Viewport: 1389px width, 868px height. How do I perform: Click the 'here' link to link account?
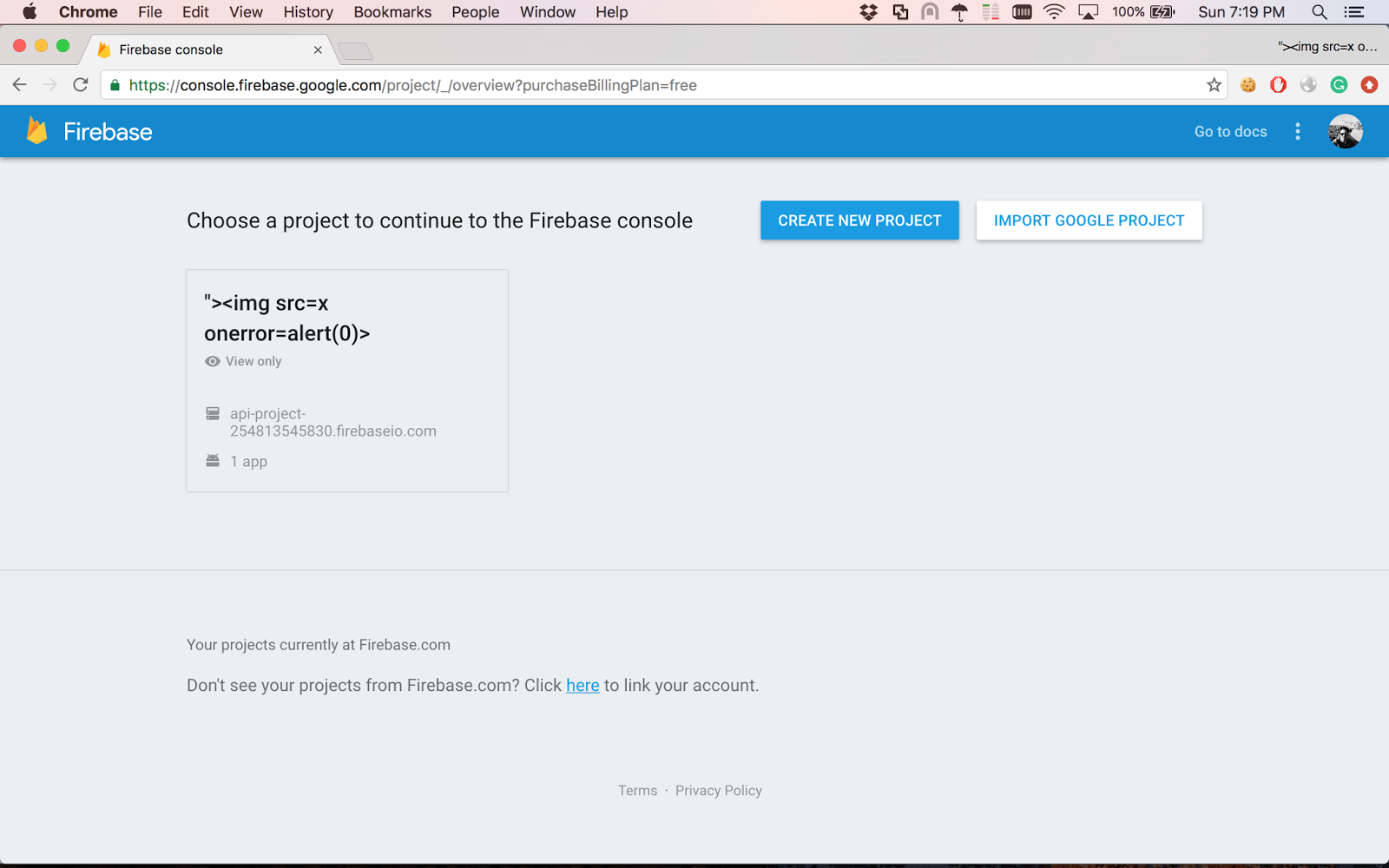coord(582,685)
